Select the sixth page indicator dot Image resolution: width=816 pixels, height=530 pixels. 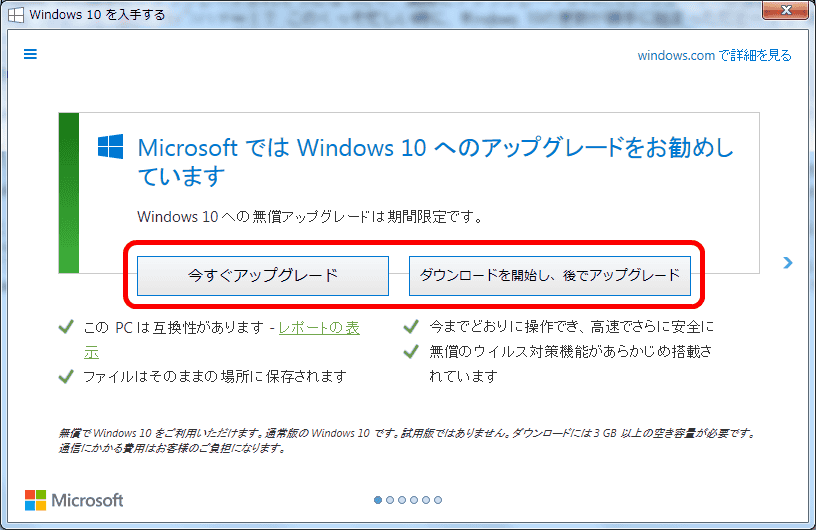click(x=438, y=500)
